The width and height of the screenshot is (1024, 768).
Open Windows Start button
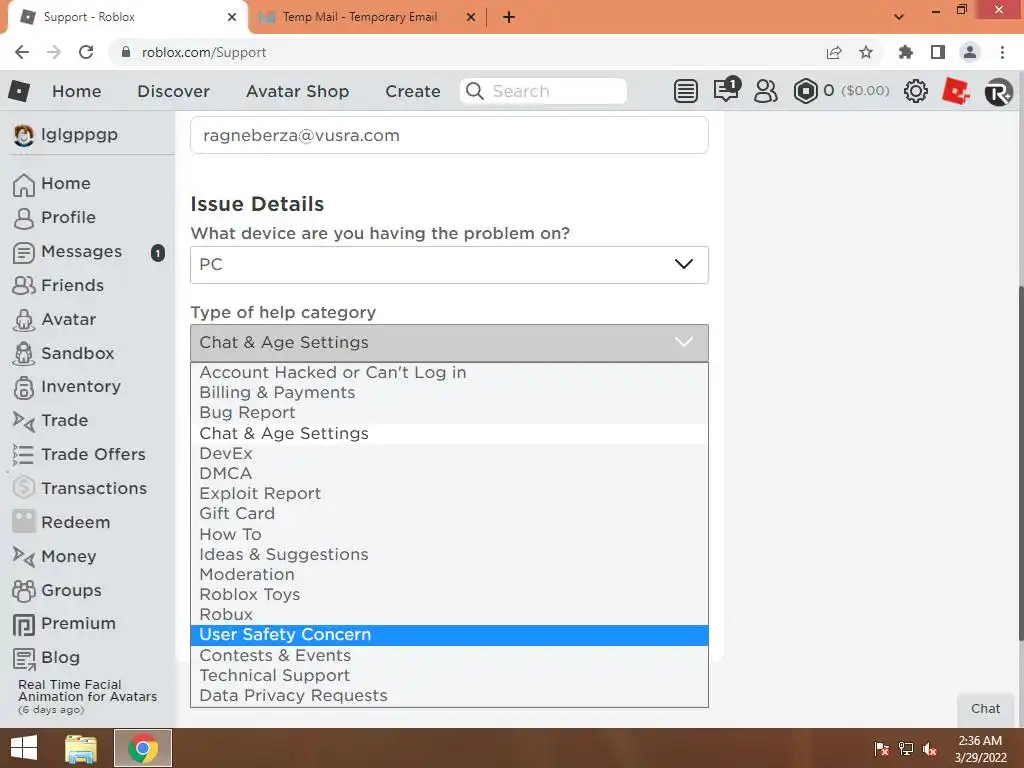pos(24,748)
